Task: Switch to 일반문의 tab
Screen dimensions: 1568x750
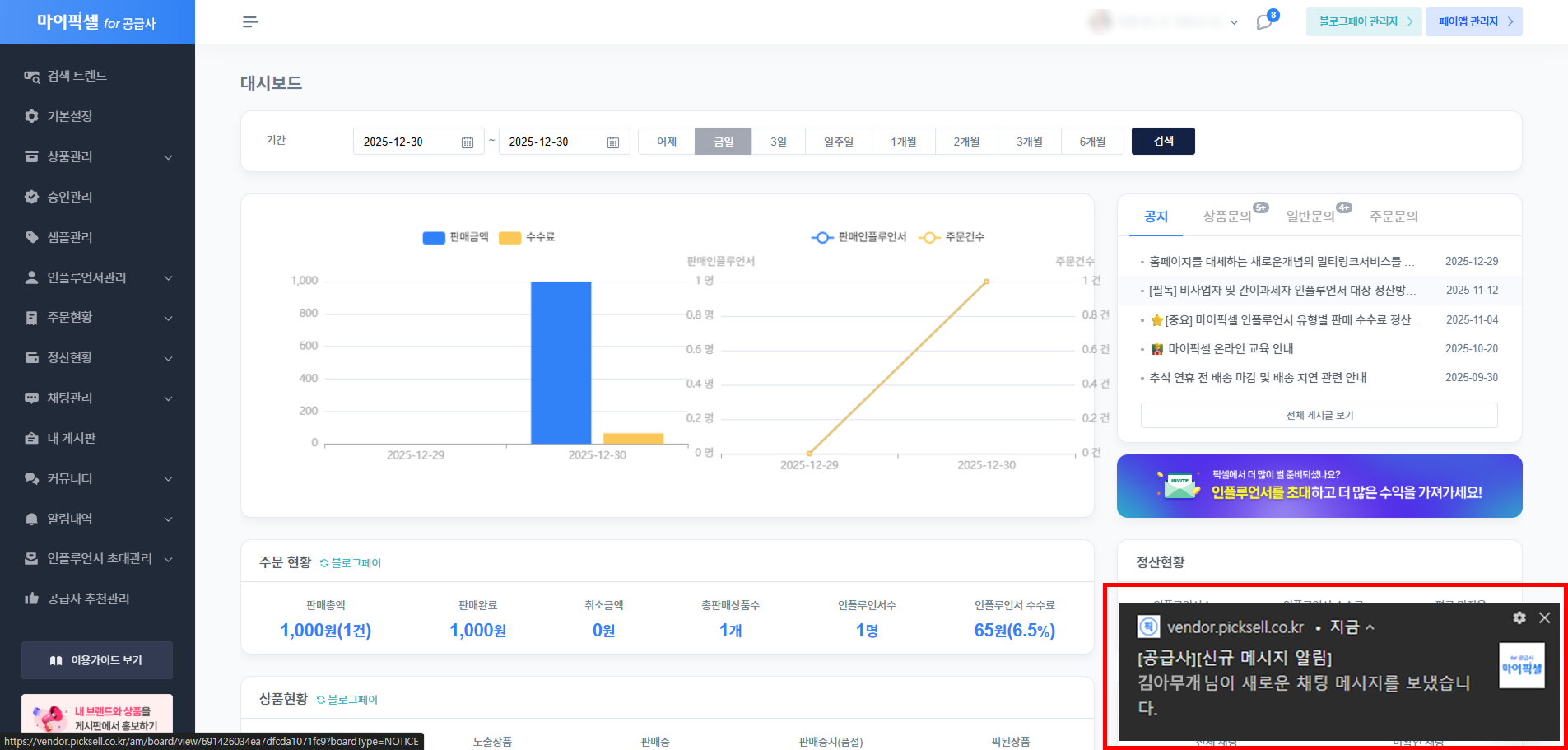Action: point(1310,217)
